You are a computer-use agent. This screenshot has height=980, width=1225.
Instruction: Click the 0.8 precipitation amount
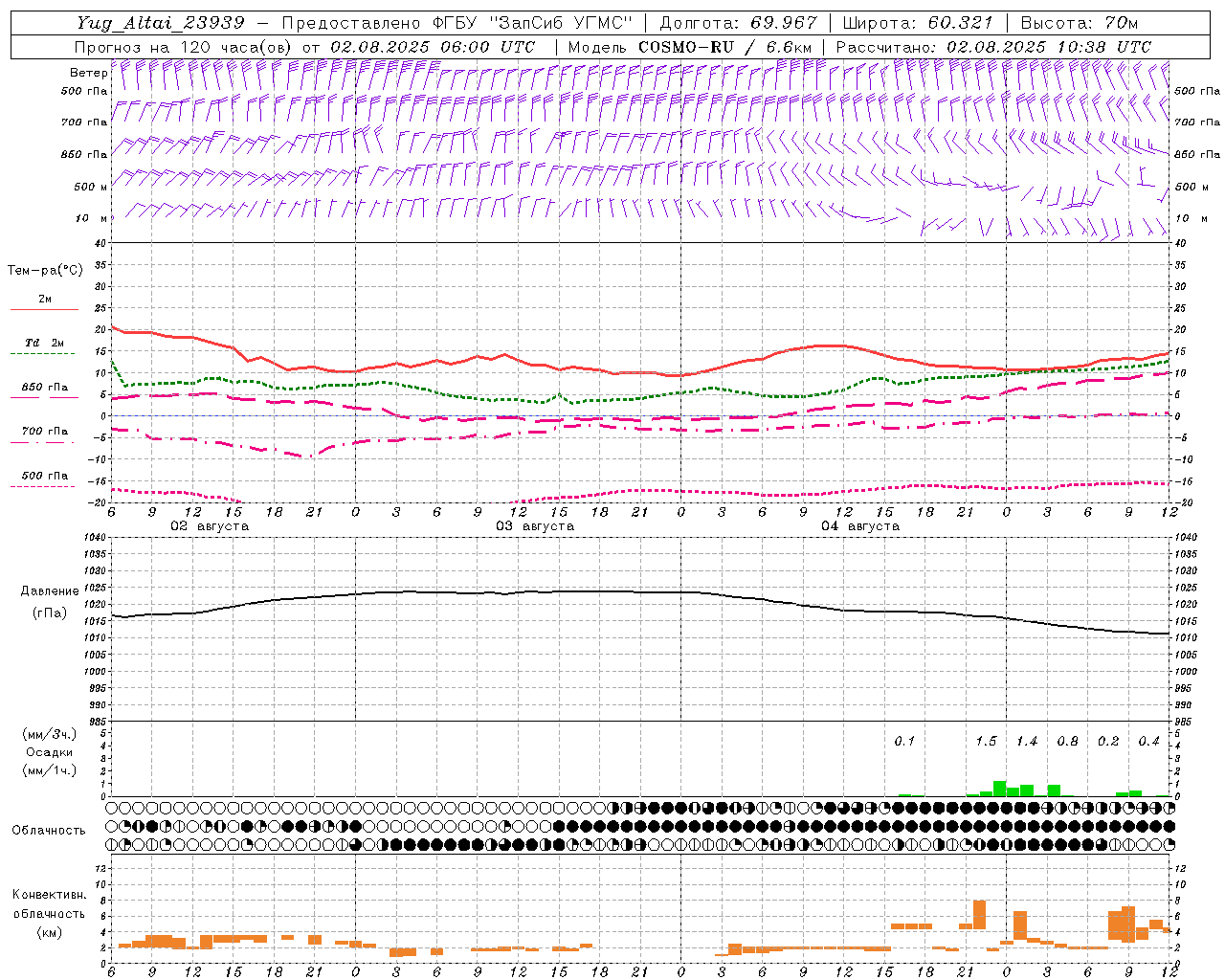pyautogui.click(x=1067, y=742)
